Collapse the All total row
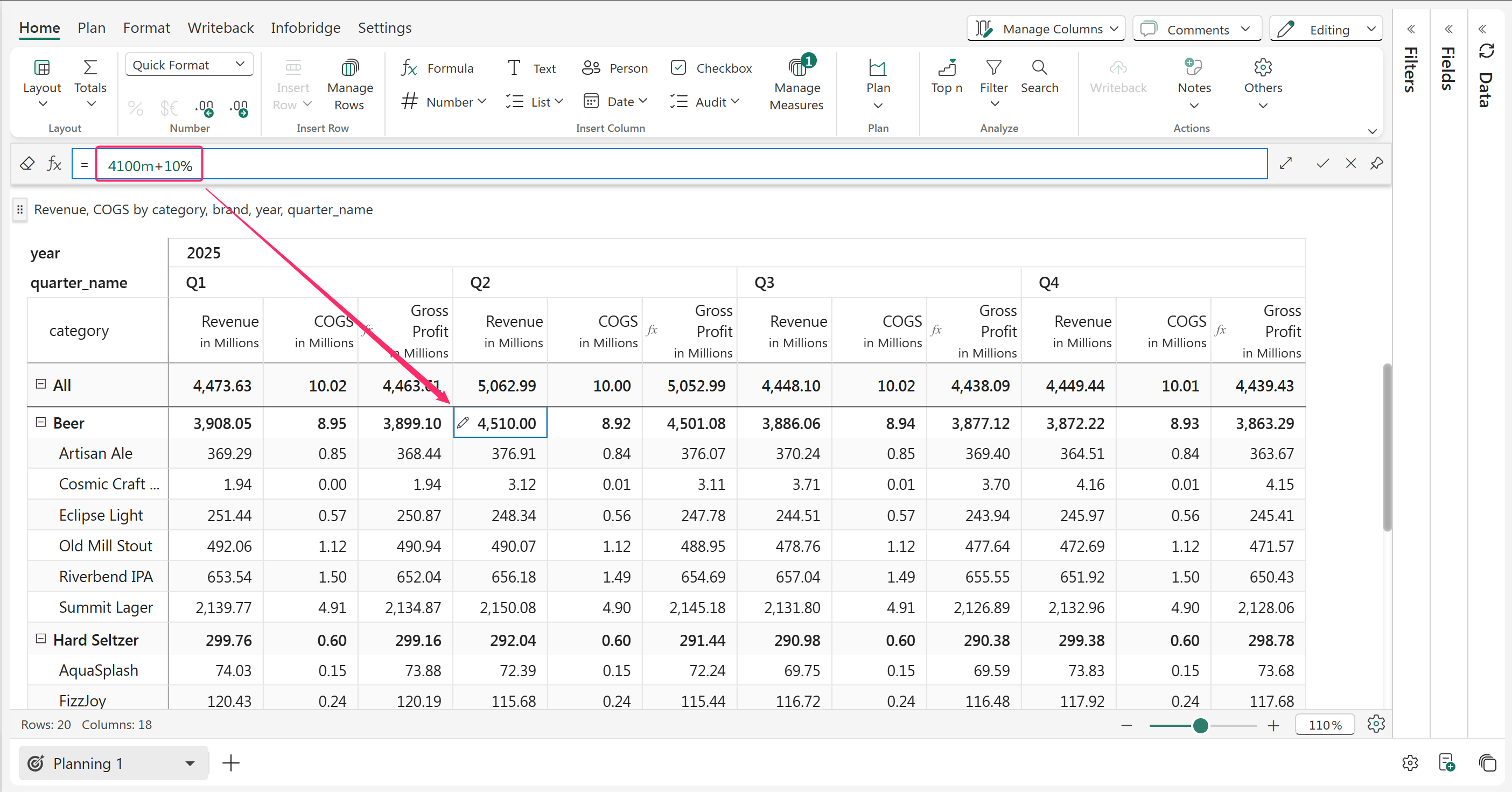Viewport: 1512px width, 792px height. 40,384
